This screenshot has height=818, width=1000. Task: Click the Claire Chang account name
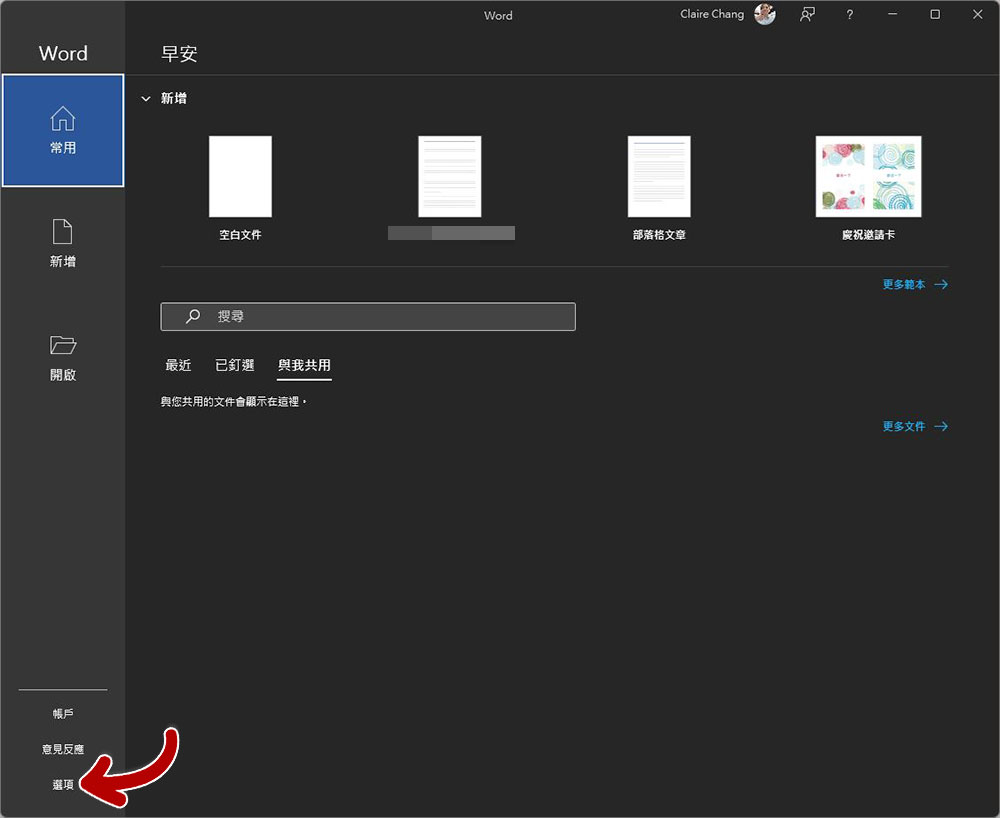712,14
